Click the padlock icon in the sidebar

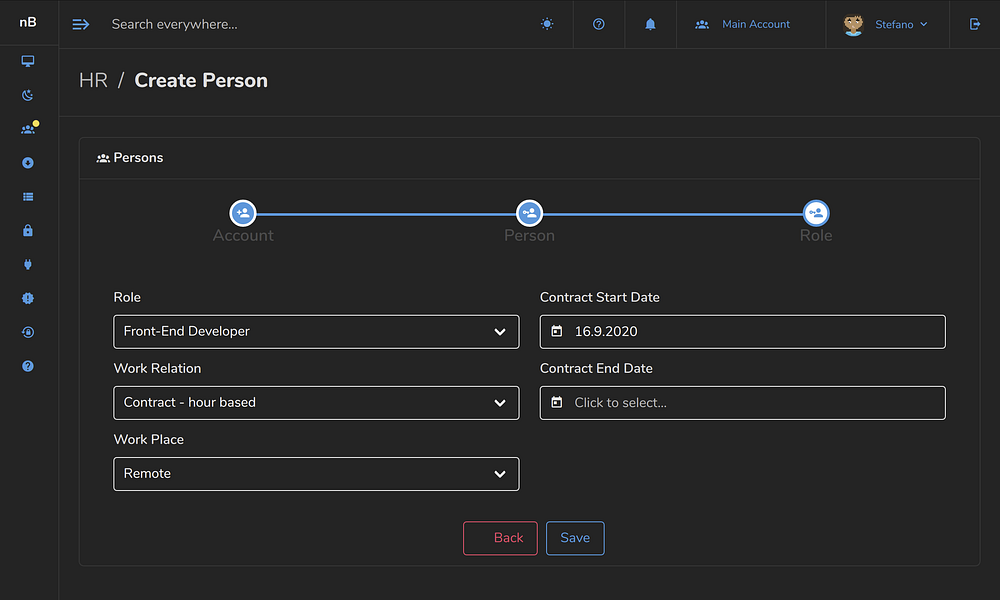[x=28, y=231]
